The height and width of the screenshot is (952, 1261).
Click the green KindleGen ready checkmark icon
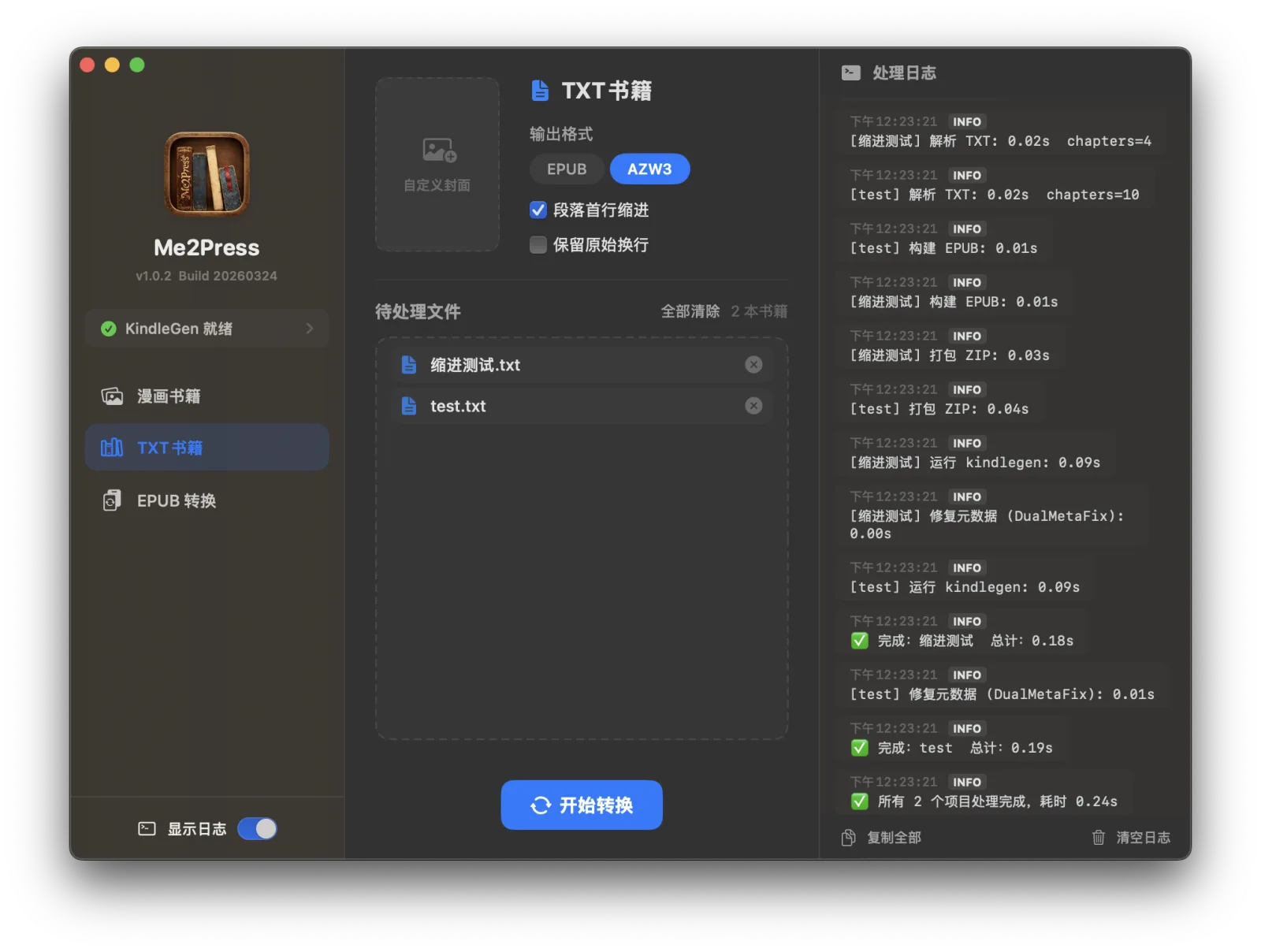tap(109, 329)
